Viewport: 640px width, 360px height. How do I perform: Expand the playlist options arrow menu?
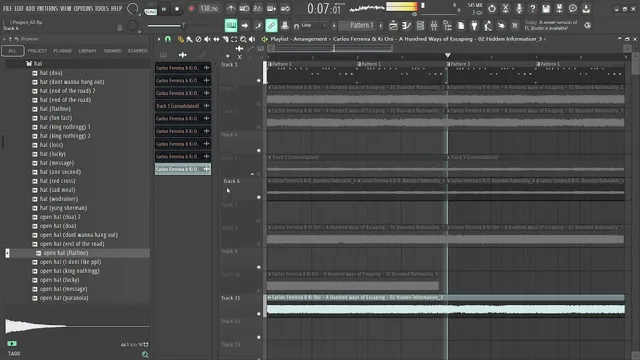[159, 39]
